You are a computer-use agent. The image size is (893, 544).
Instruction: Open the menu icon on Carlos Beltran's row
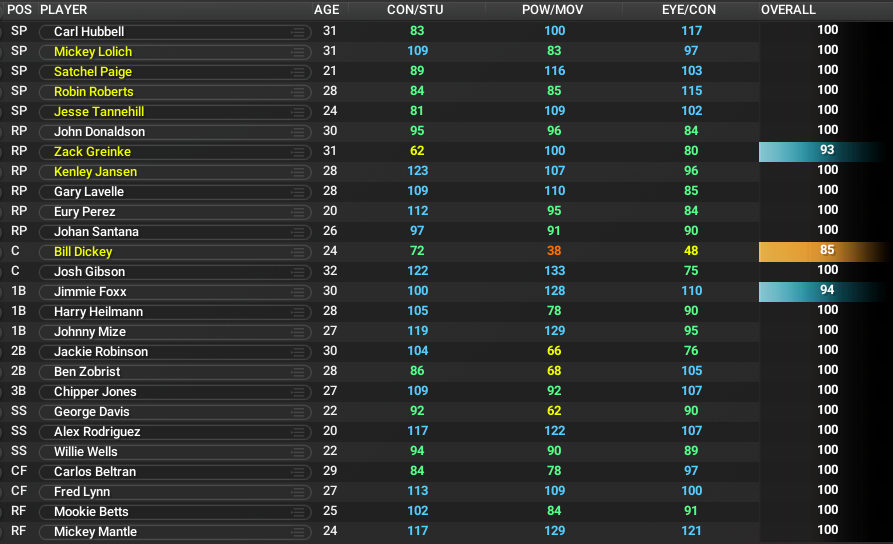(298, 472)
